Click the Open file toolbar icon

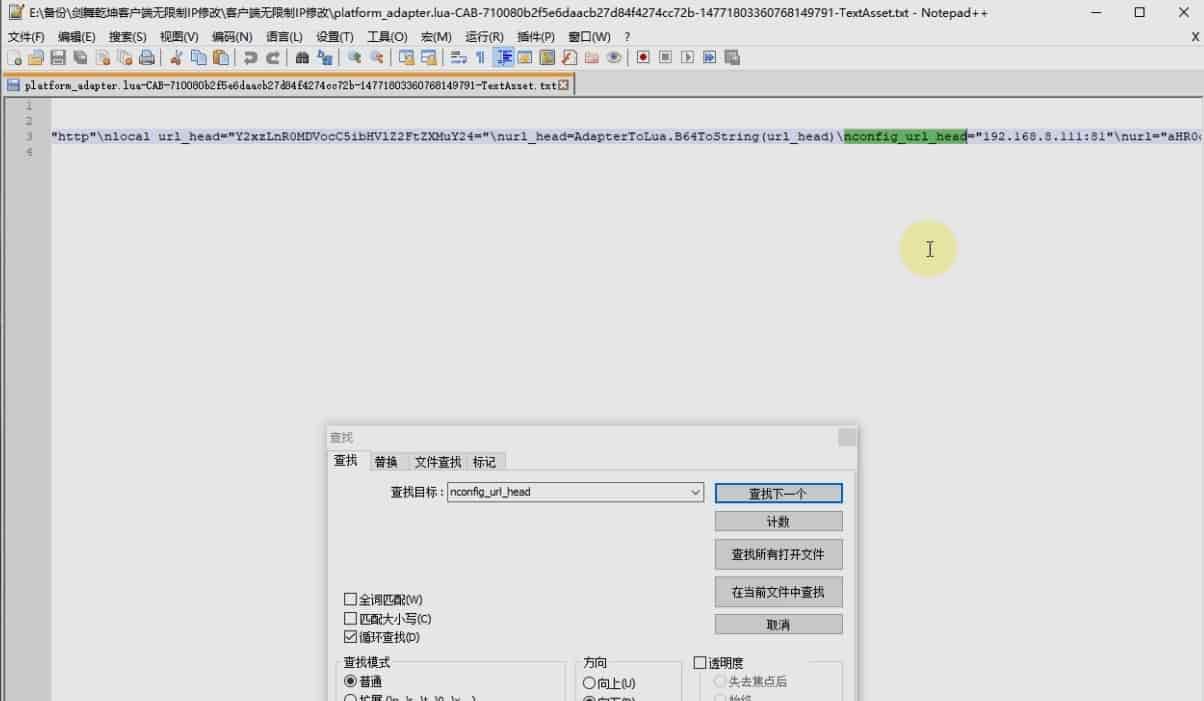[36, 58]
